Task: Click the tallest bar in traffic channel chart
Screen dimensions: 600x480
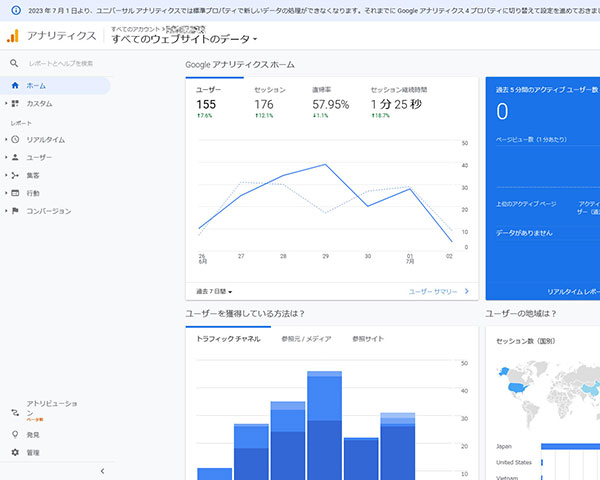Action: pyautogui.click(x=324, y=425)
